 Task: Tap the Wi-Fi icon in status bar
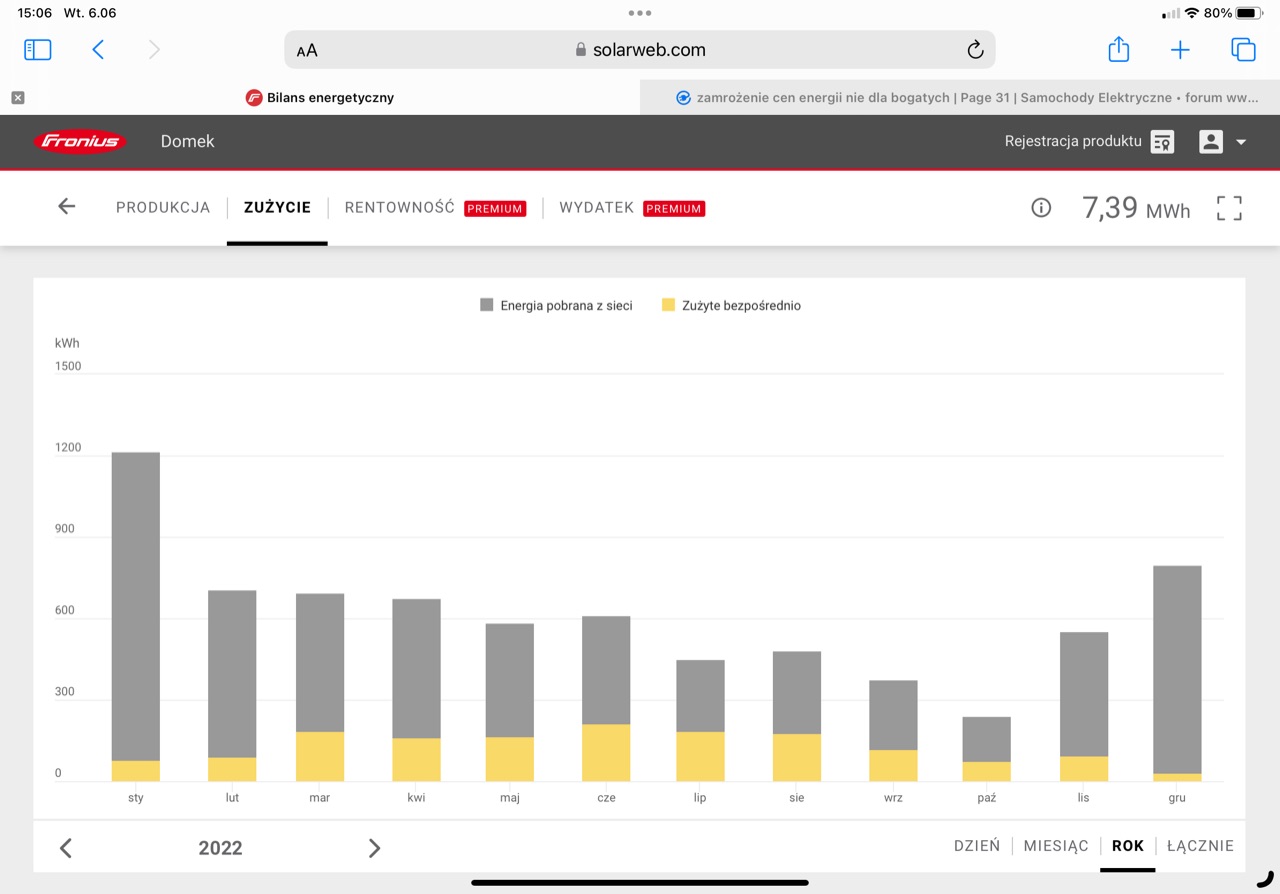coord(1192,13)
